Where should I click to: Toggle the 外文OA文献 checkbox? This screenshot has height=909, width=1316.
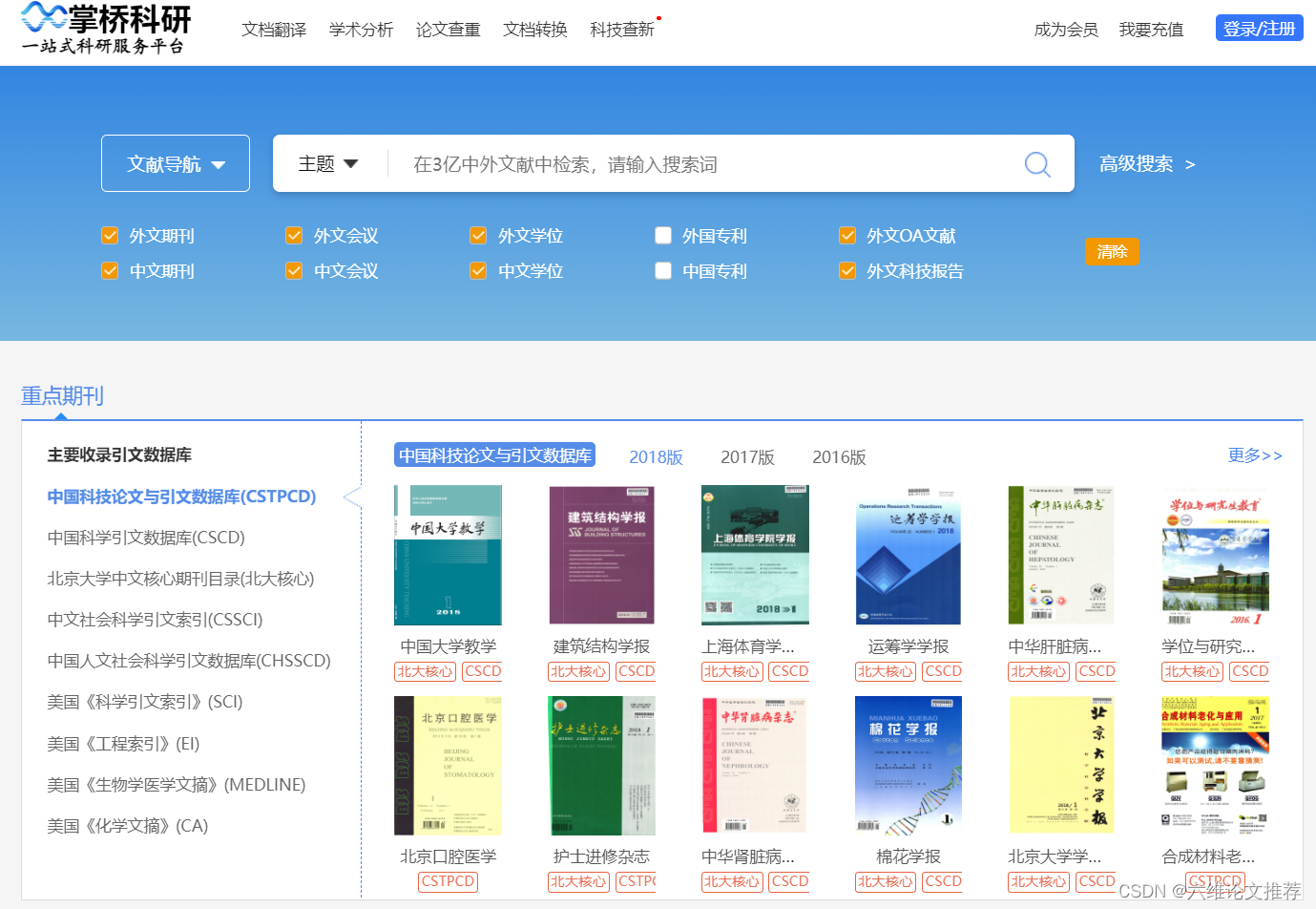click(x=847, y=235)
